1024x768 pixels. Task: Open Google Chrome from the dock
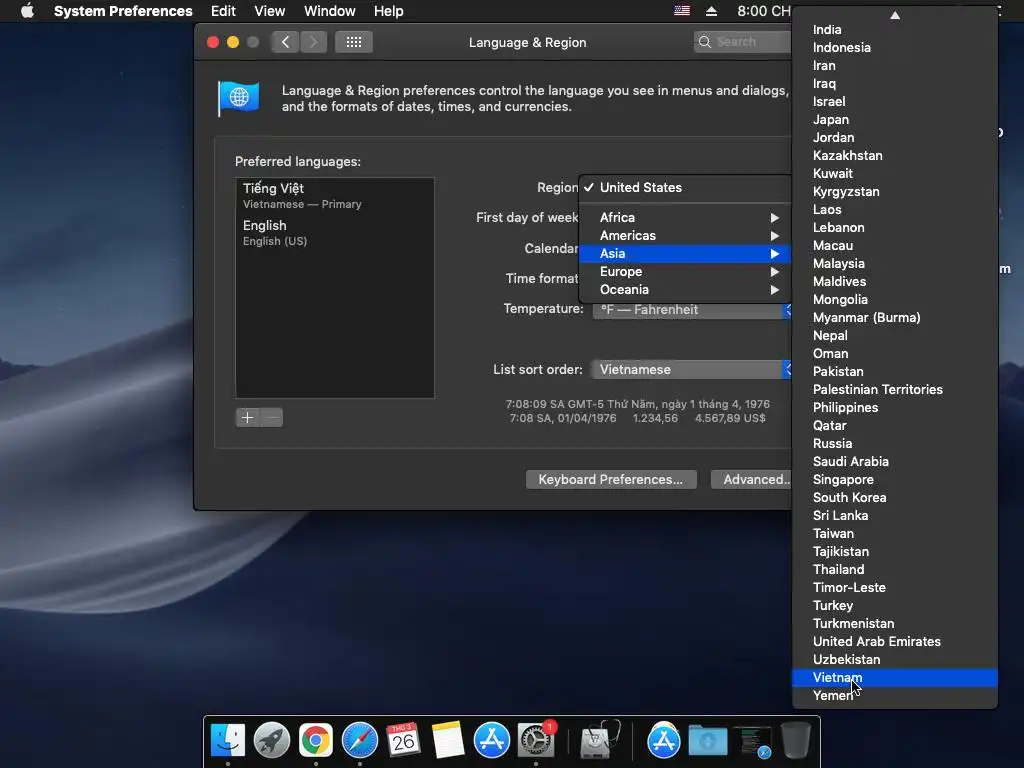[316, 741]
